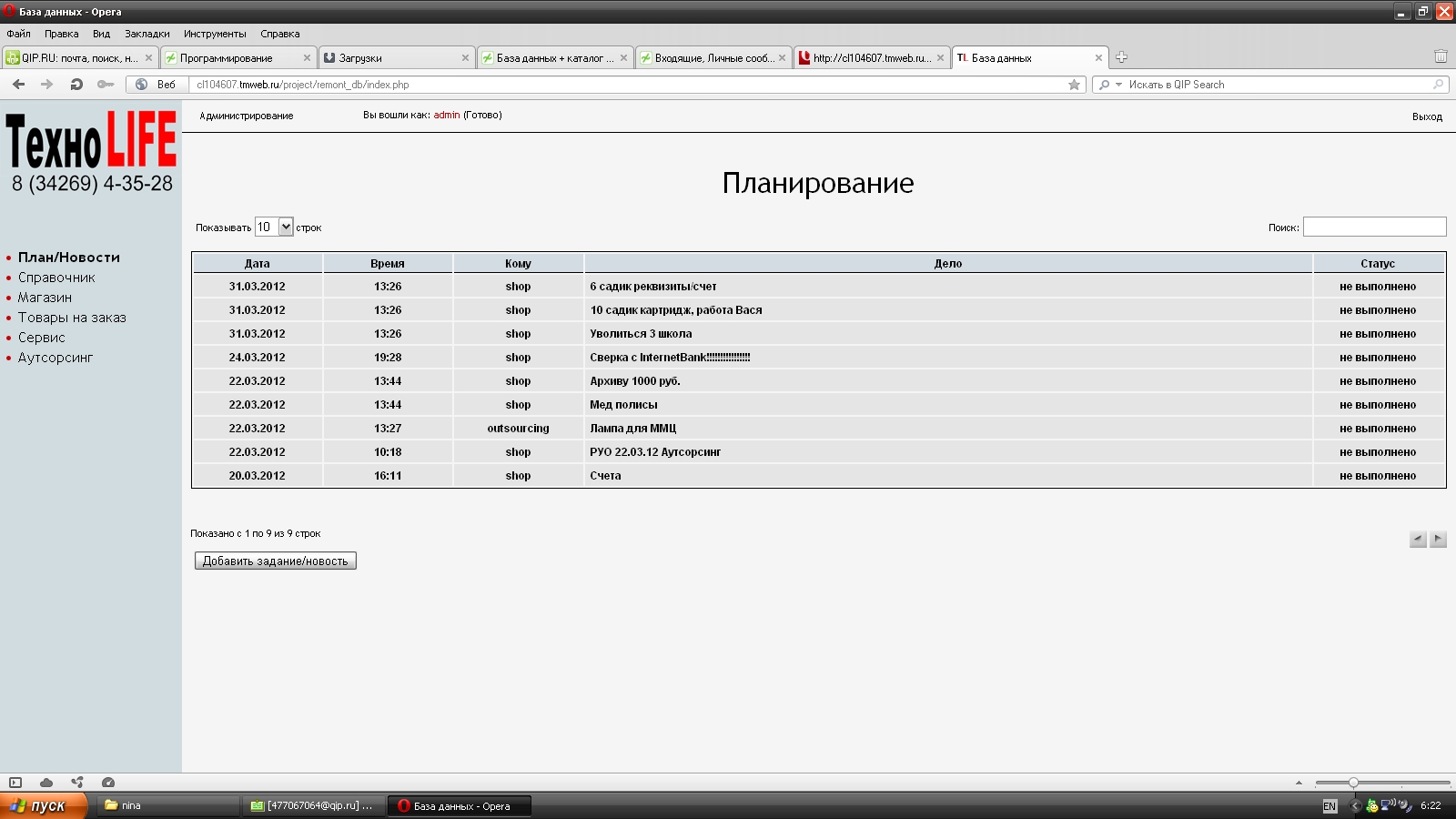Go to the next table page arrow
The height and width of the screenshot is (819, 1456).
[1438, 539]
